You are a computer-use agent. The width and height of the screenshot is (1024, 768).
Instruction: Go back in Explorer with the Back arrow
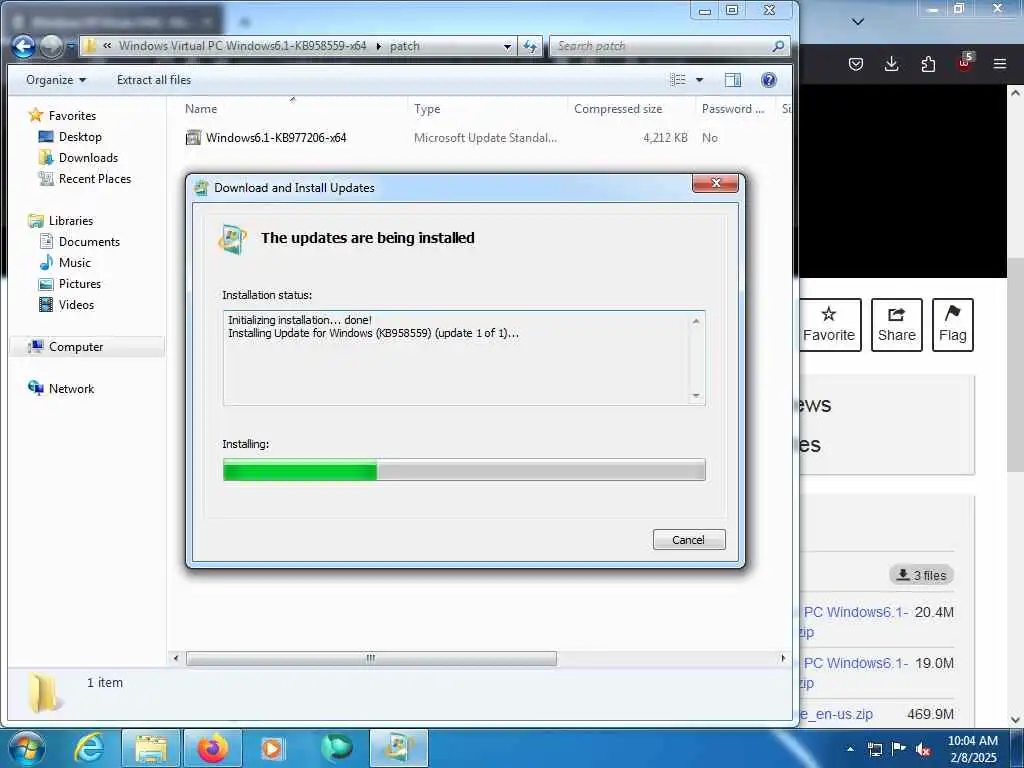pyautogui.click(x=24, y=46)
